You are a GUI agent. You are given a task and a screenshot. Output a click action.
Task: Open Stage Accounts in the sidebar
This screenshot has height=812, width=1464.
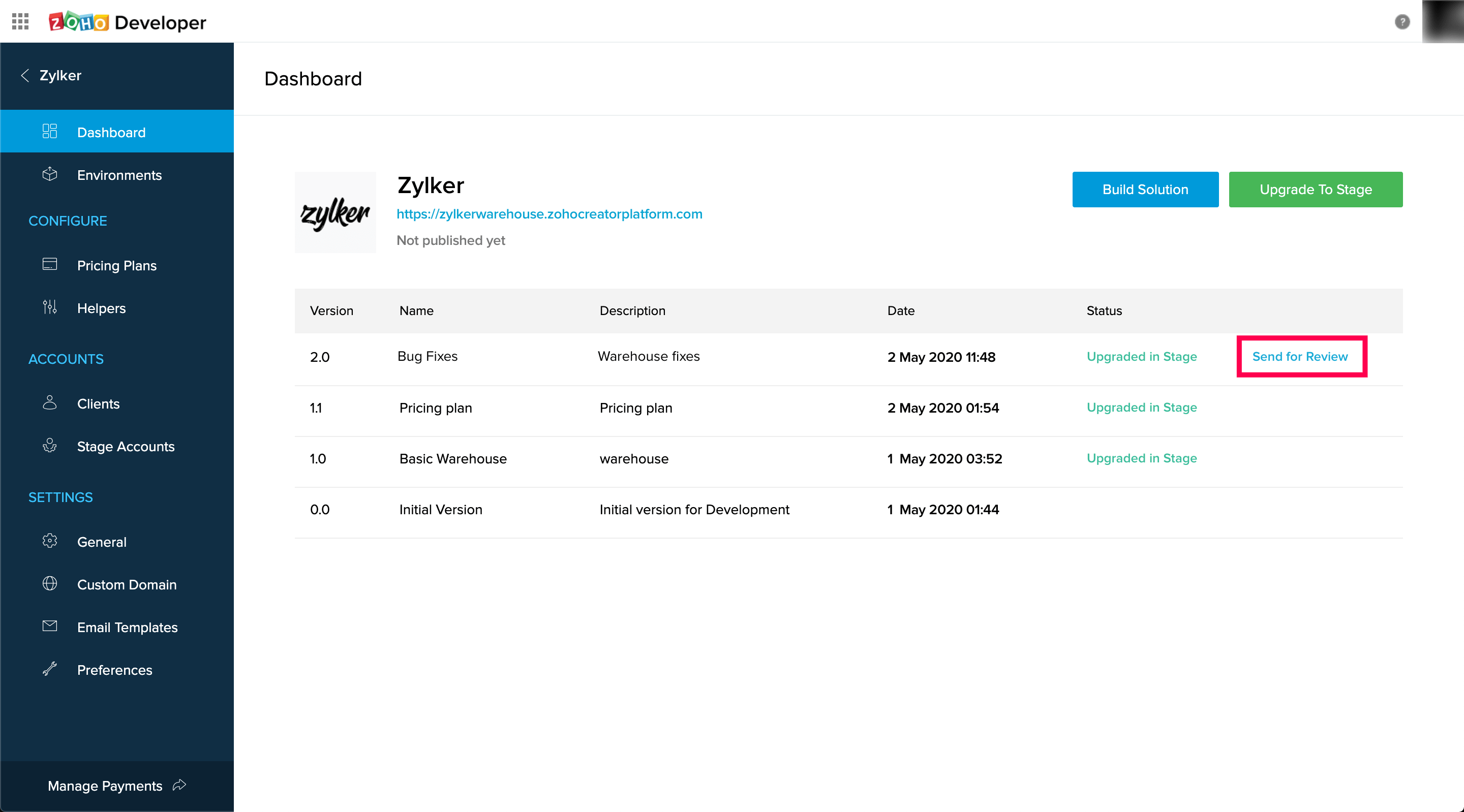[126, 447]
